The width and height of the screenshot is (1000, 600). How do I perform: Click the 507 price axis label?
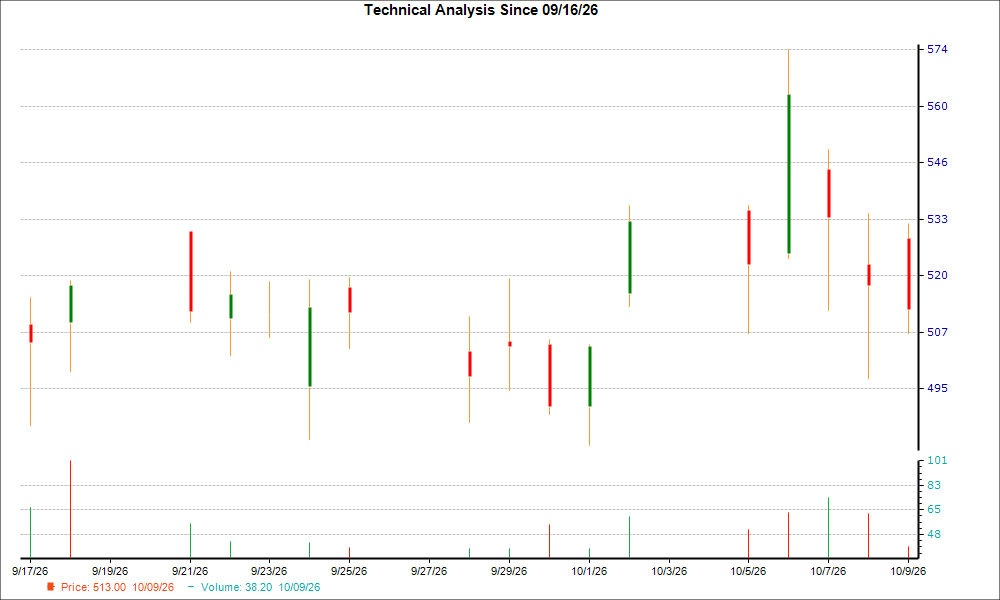tap(937, 332)
